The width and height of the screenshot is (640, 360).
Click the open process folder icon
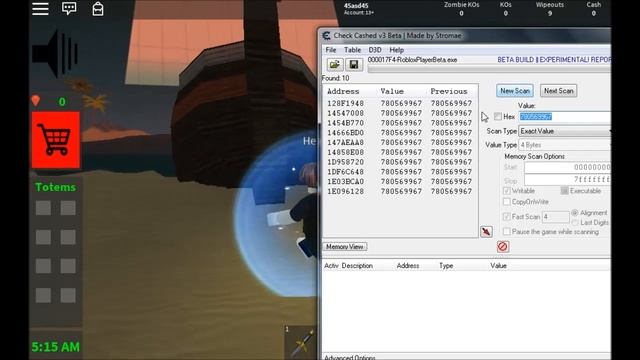pyautogui.click(x=335, y=64)
